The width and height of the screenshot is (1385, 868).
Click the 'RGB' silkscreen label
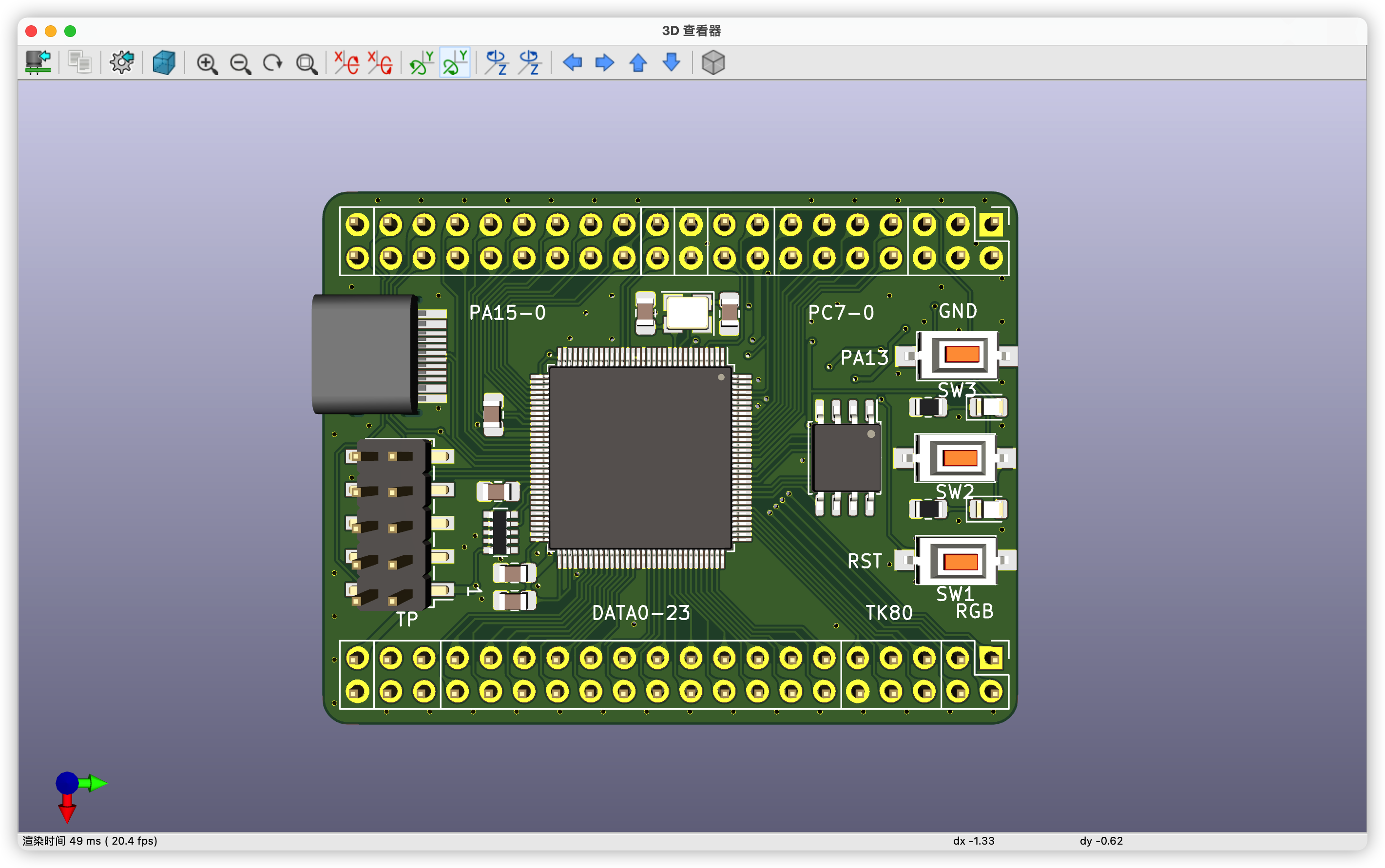975,611
